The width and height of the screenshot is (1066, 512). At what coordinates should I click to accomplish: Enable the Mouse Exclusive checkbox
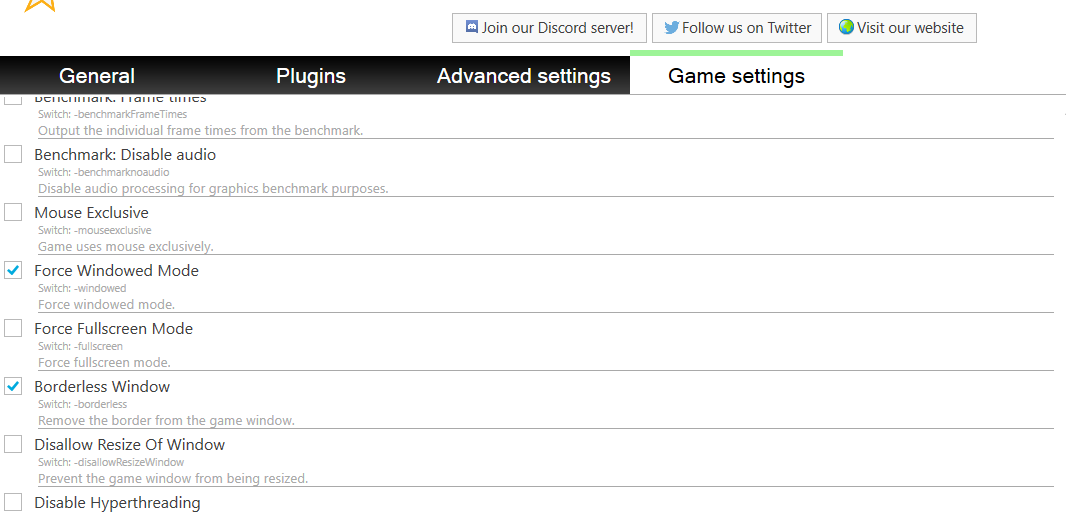coord(13,212)
